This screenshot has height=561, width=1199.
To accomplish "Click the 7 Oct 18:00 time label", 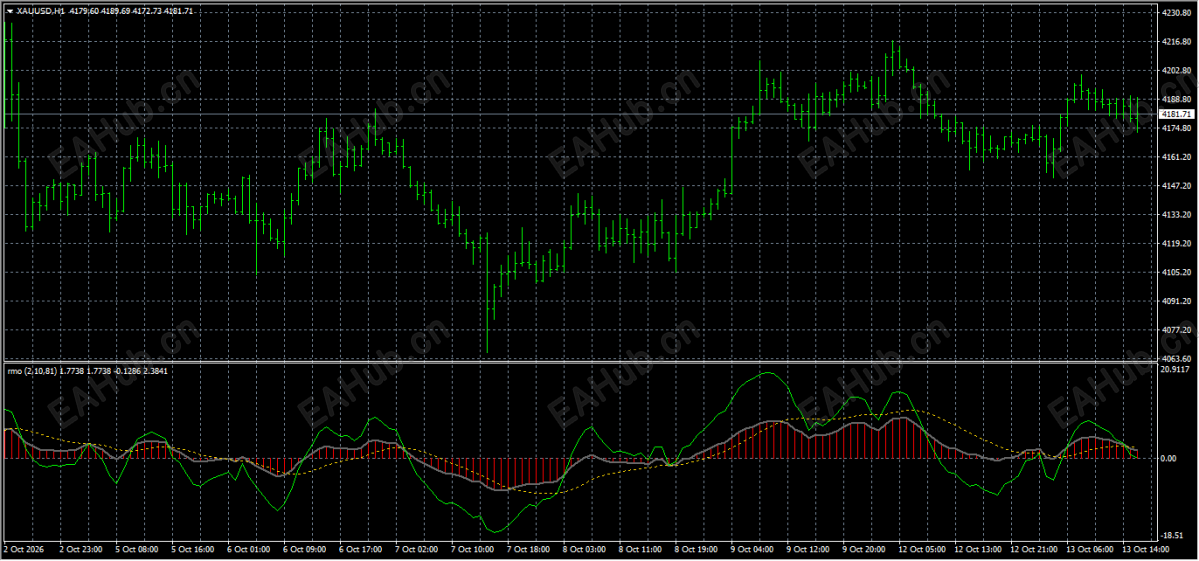I will (528, 549).
